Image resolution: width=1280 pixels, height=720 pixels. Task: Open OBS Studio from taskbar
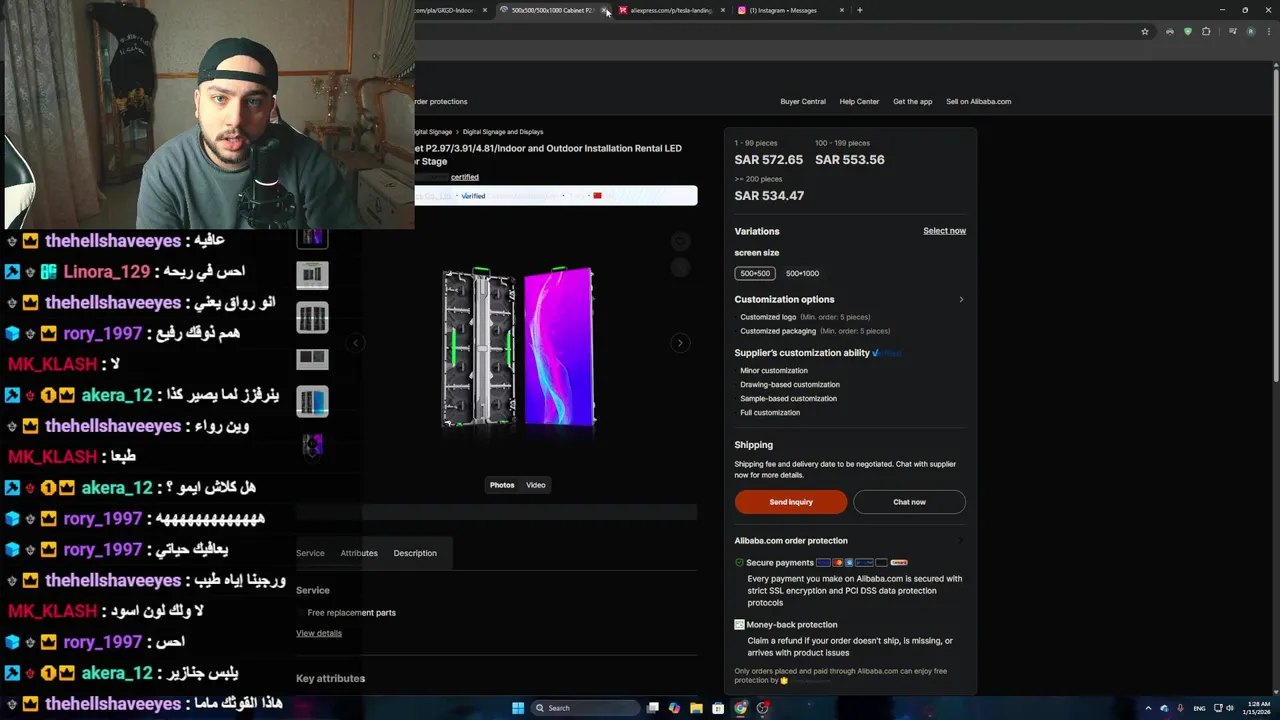[x=763, y=708]
